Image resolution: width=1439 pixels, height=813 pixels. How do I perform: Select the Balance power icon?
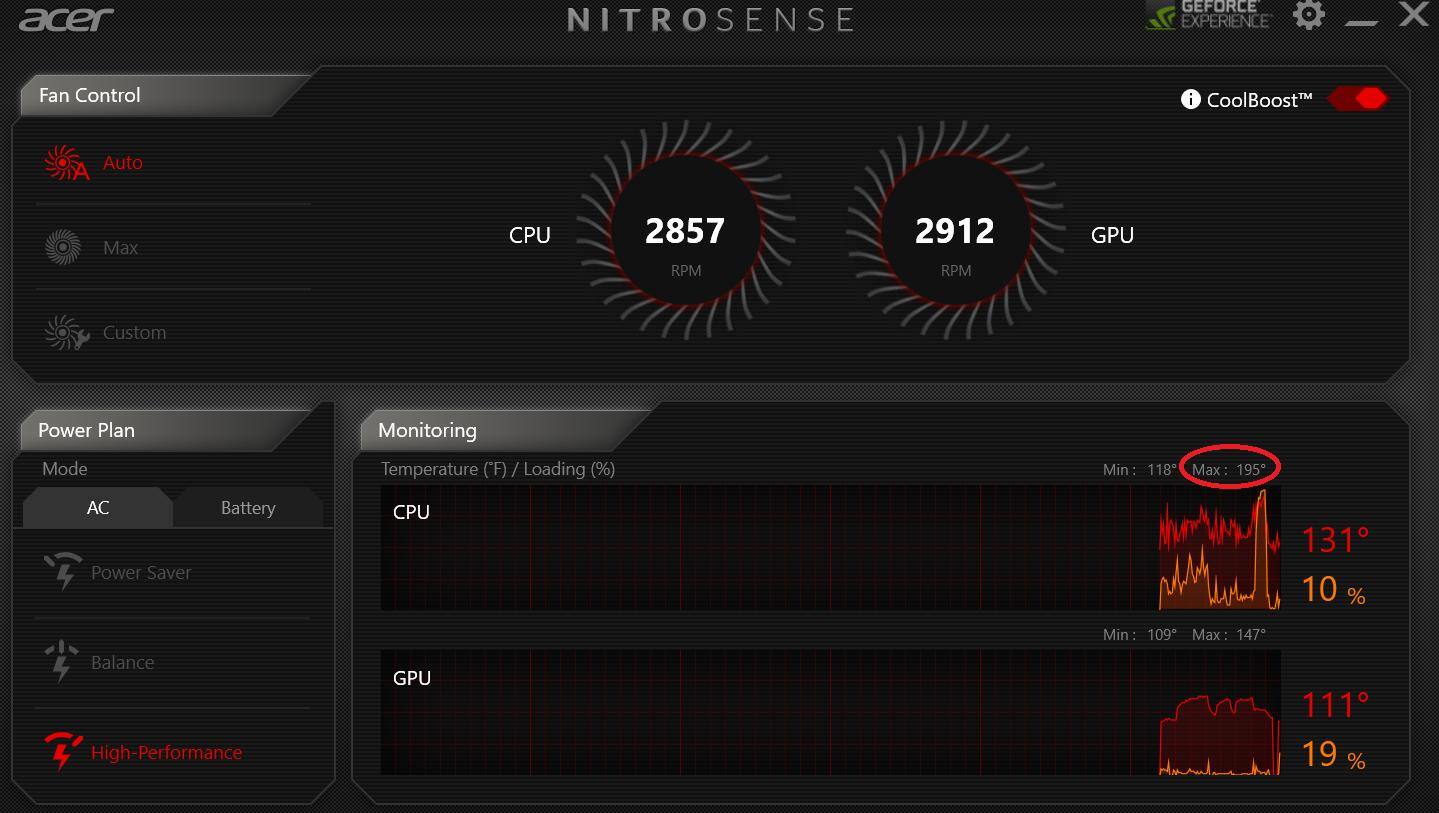click(61, 661)
